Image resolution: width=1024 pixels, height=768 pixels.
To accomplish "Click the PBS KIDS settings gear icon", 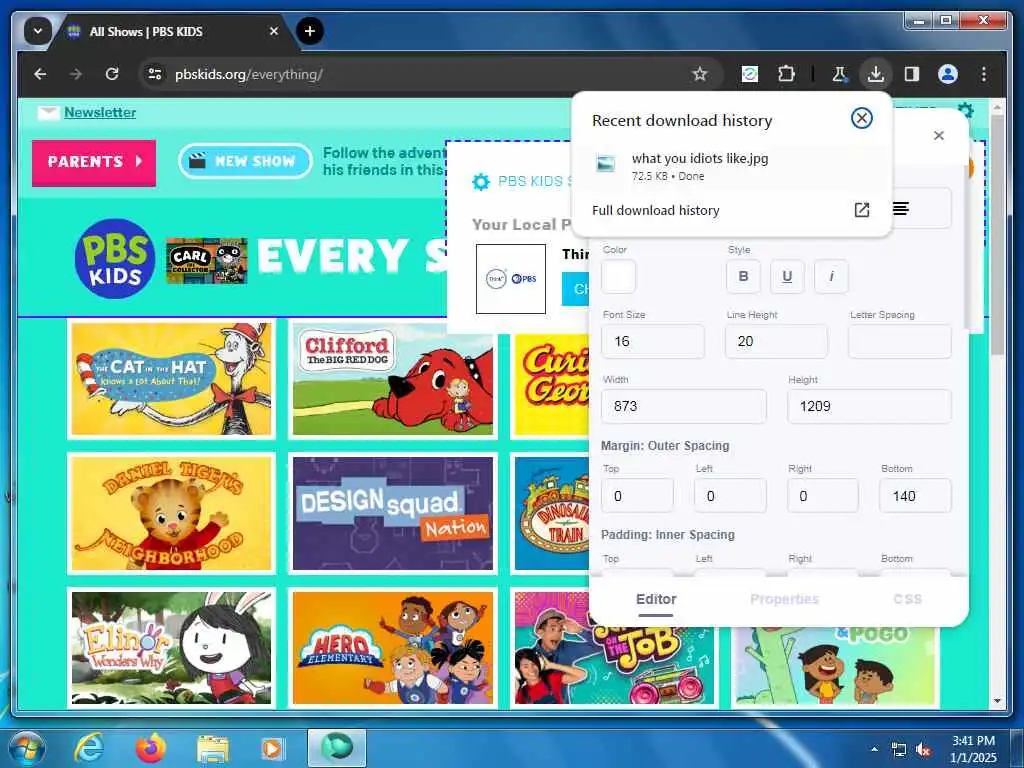I will pyautogui.click(x=481, y=182).
